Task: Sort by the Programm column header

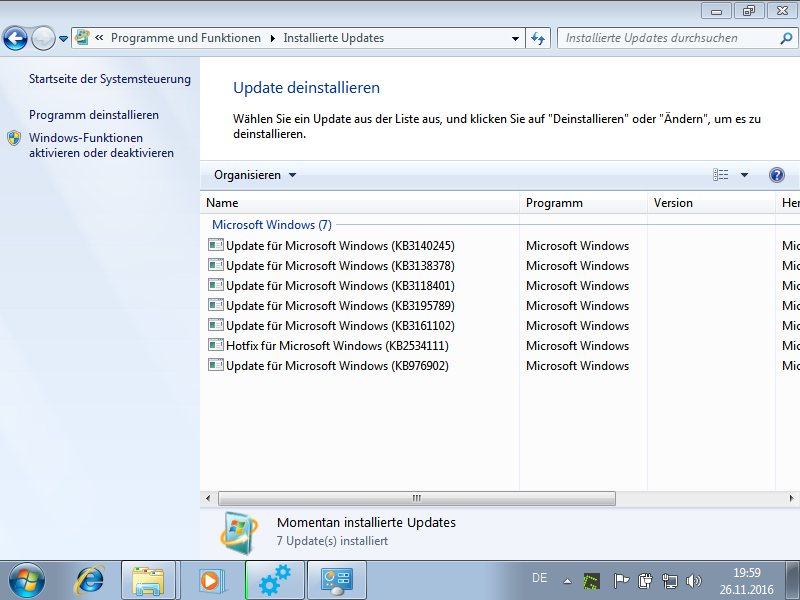Action: point(583,203)
